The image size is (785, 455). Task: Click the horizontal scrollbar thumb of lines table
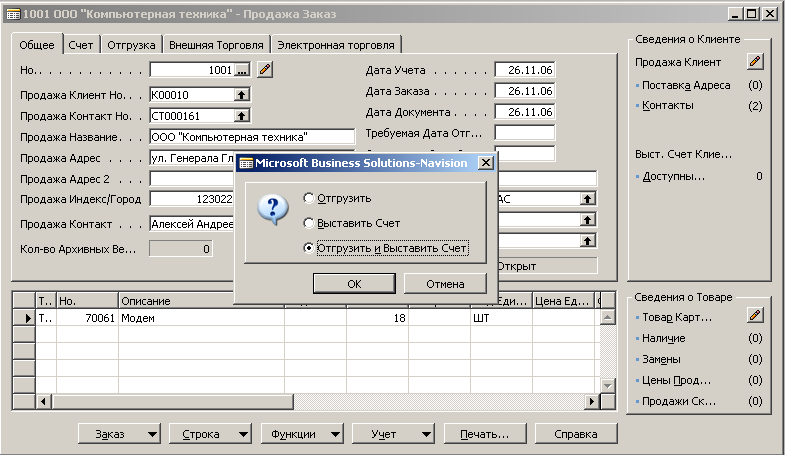point(173,401)
